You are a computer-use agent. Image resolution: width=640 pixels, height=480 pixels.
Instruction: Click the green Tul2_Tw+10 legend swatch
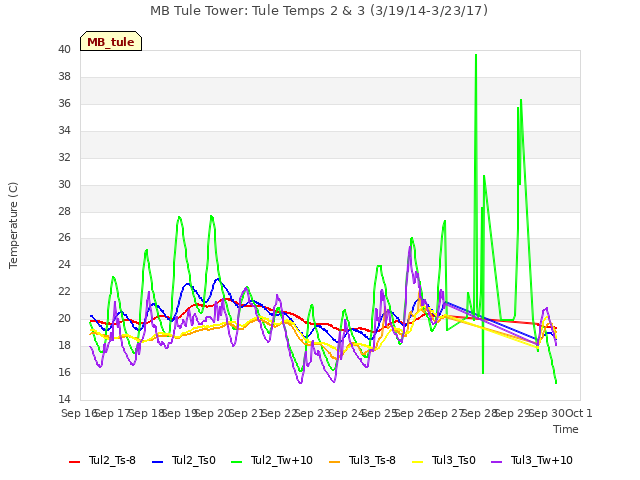coord(237,462)
